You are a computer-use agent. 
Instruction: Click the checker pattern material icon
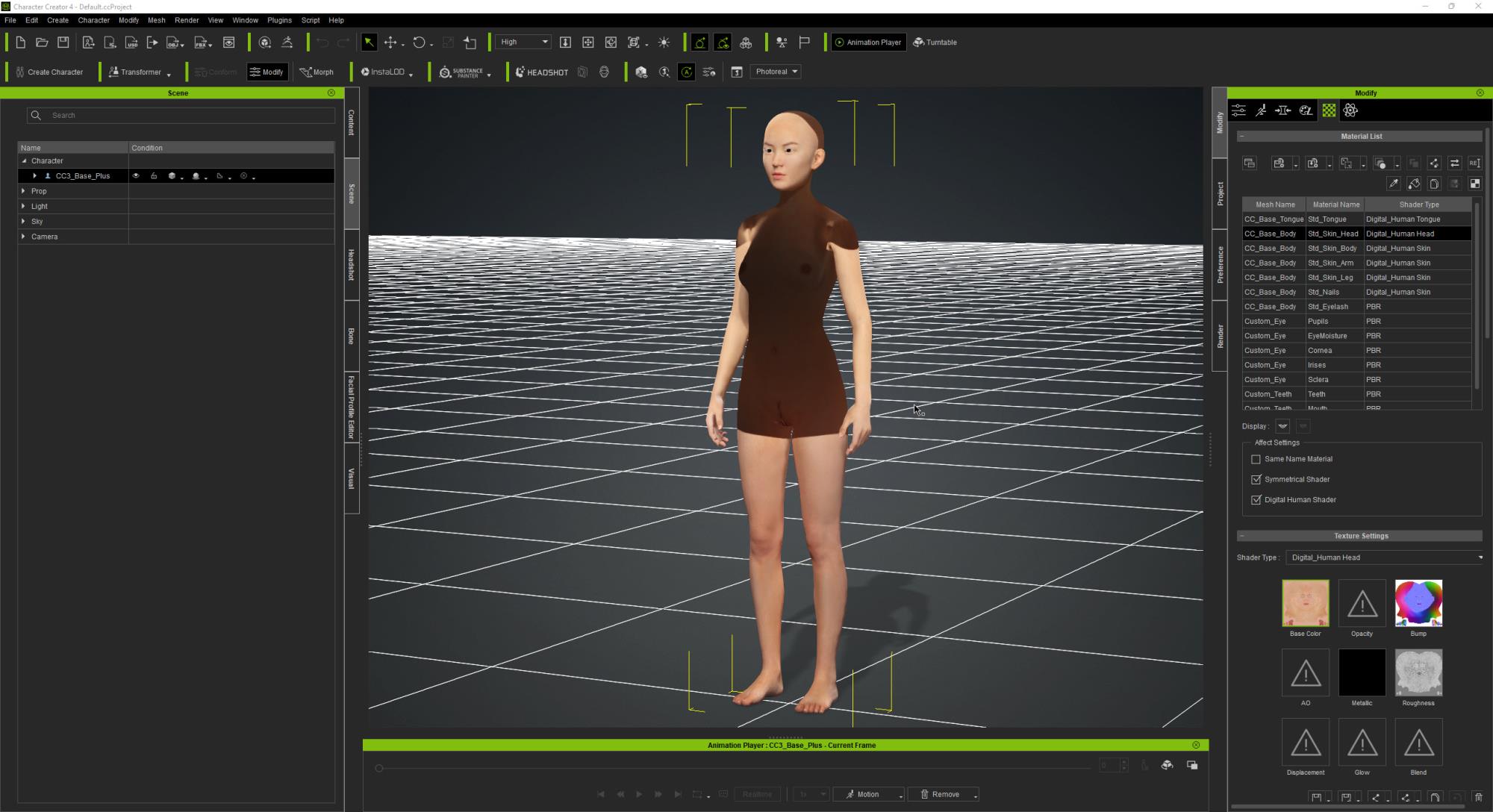tap(1474, 184)
